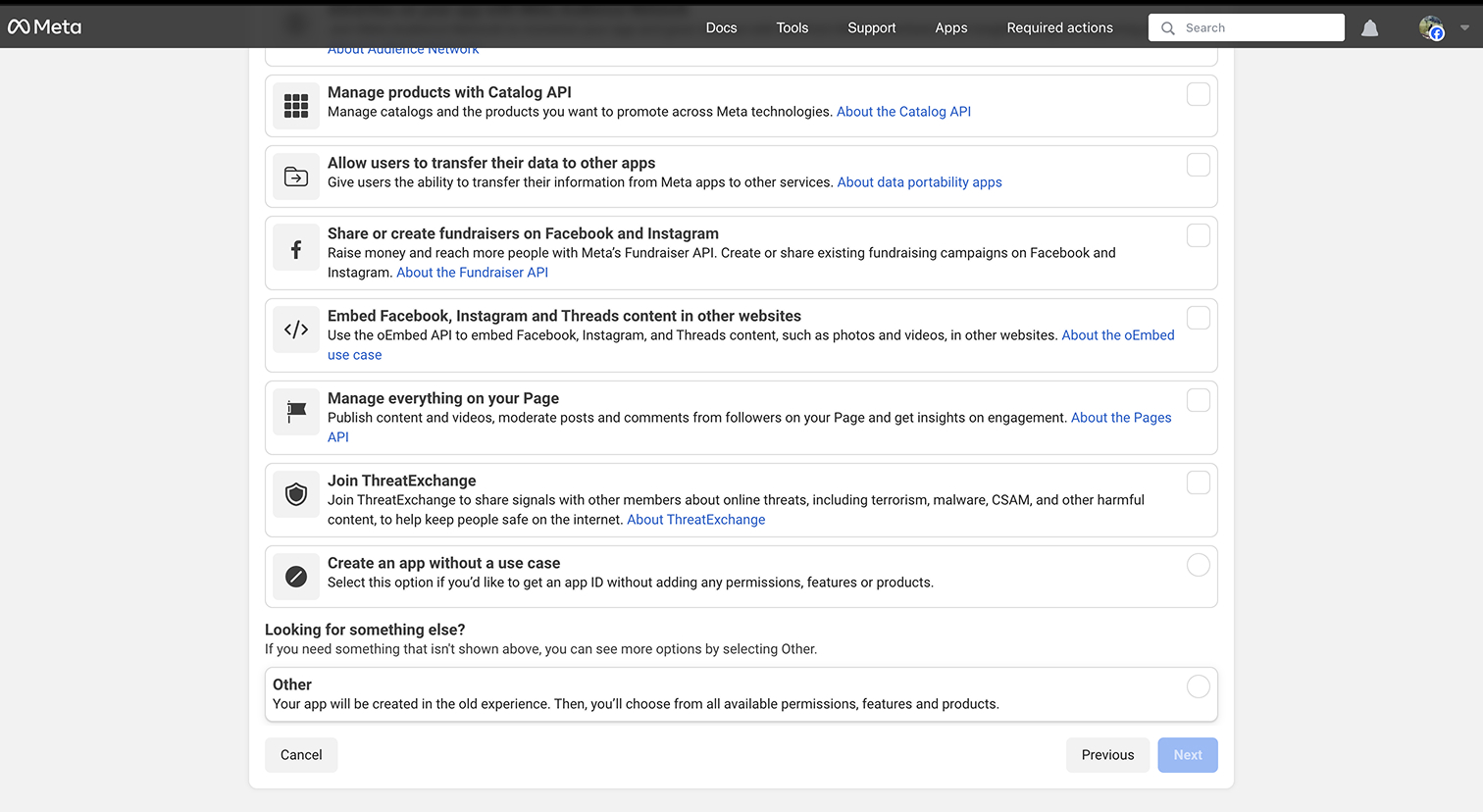Click the Pages flag icon
Image resolution: width=1483 pixels, height=812 pixels.
pos(295,412)
